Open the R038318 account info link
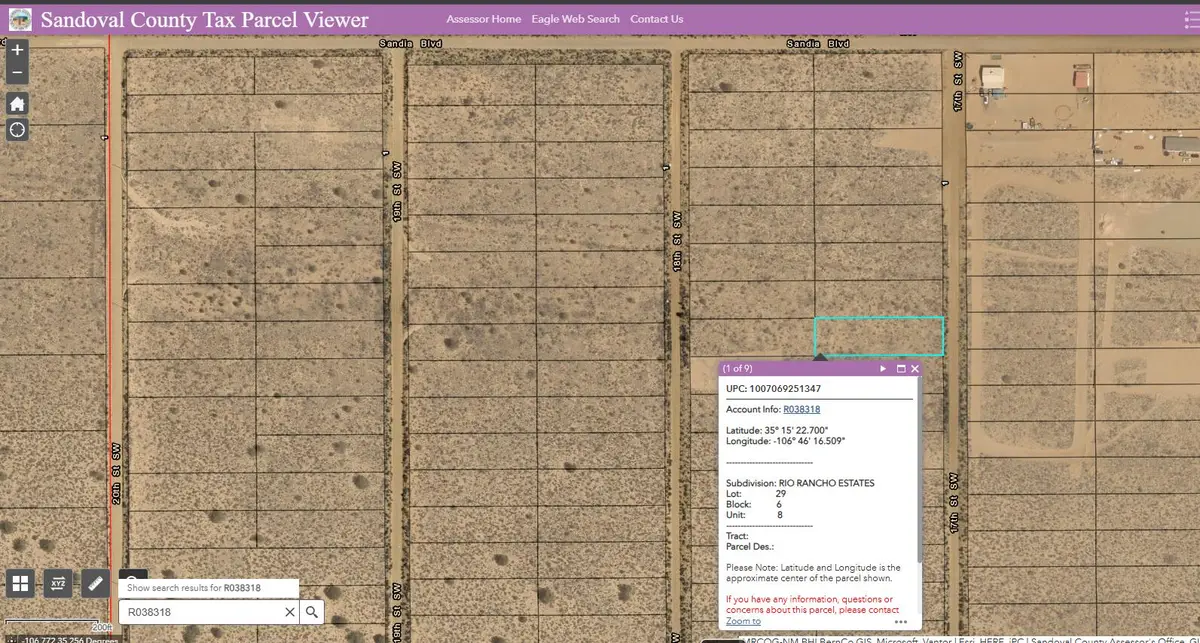Image resolution: width=1200 pixels, height=643 pixels. pos(801,409)
